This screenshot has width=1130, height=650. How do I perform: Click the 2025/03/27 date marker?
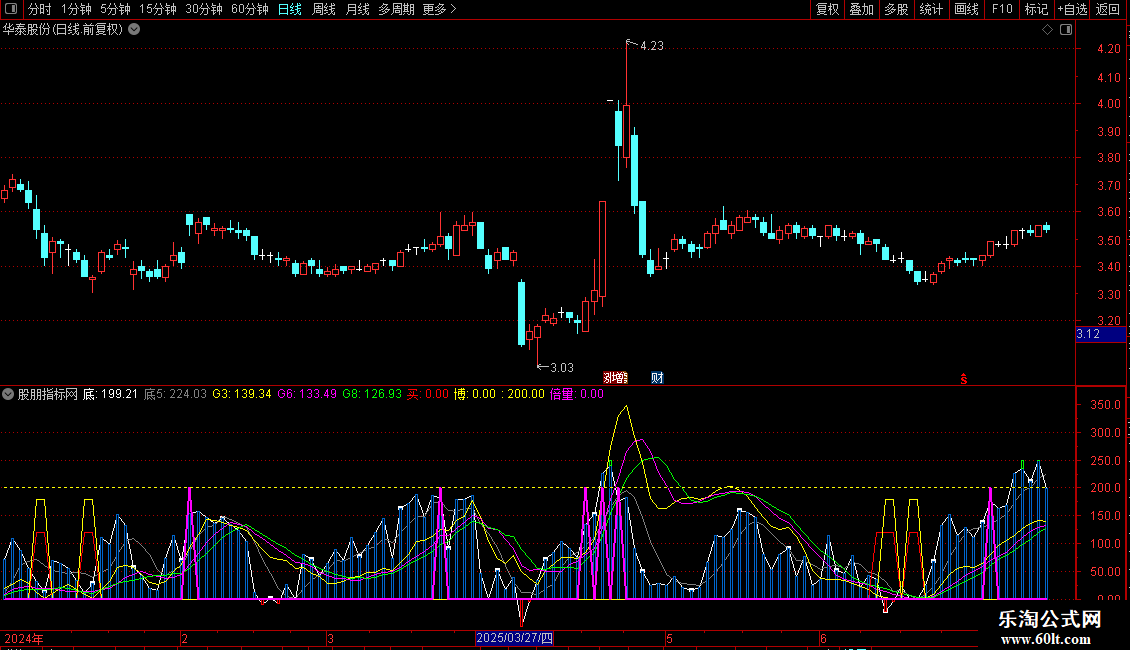[x=514, y=638]
